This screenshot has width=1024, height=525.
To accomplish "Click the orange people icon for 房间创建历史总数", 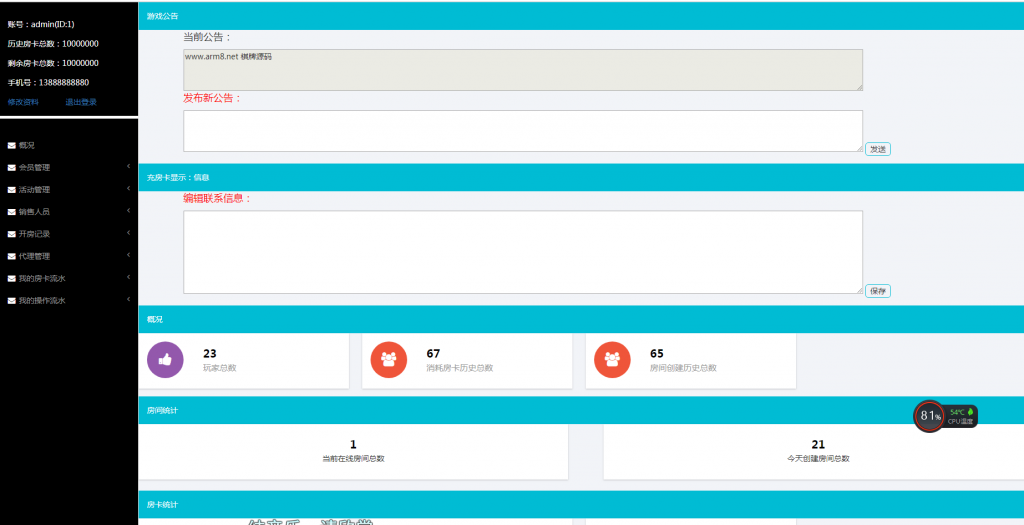I will 612,360.
